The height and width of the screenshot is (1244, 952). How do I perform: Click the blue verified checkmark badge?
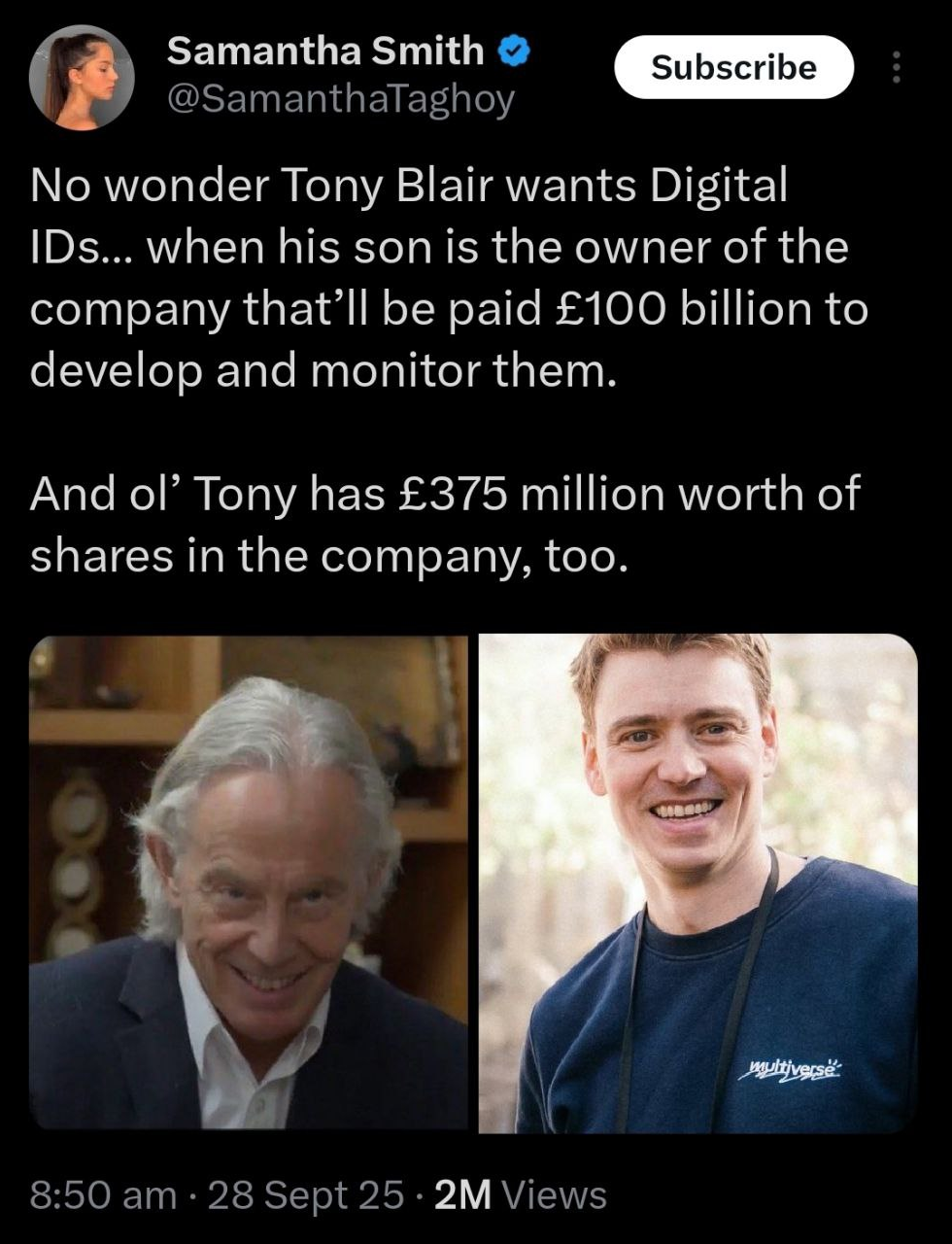[x=514, y=50]
